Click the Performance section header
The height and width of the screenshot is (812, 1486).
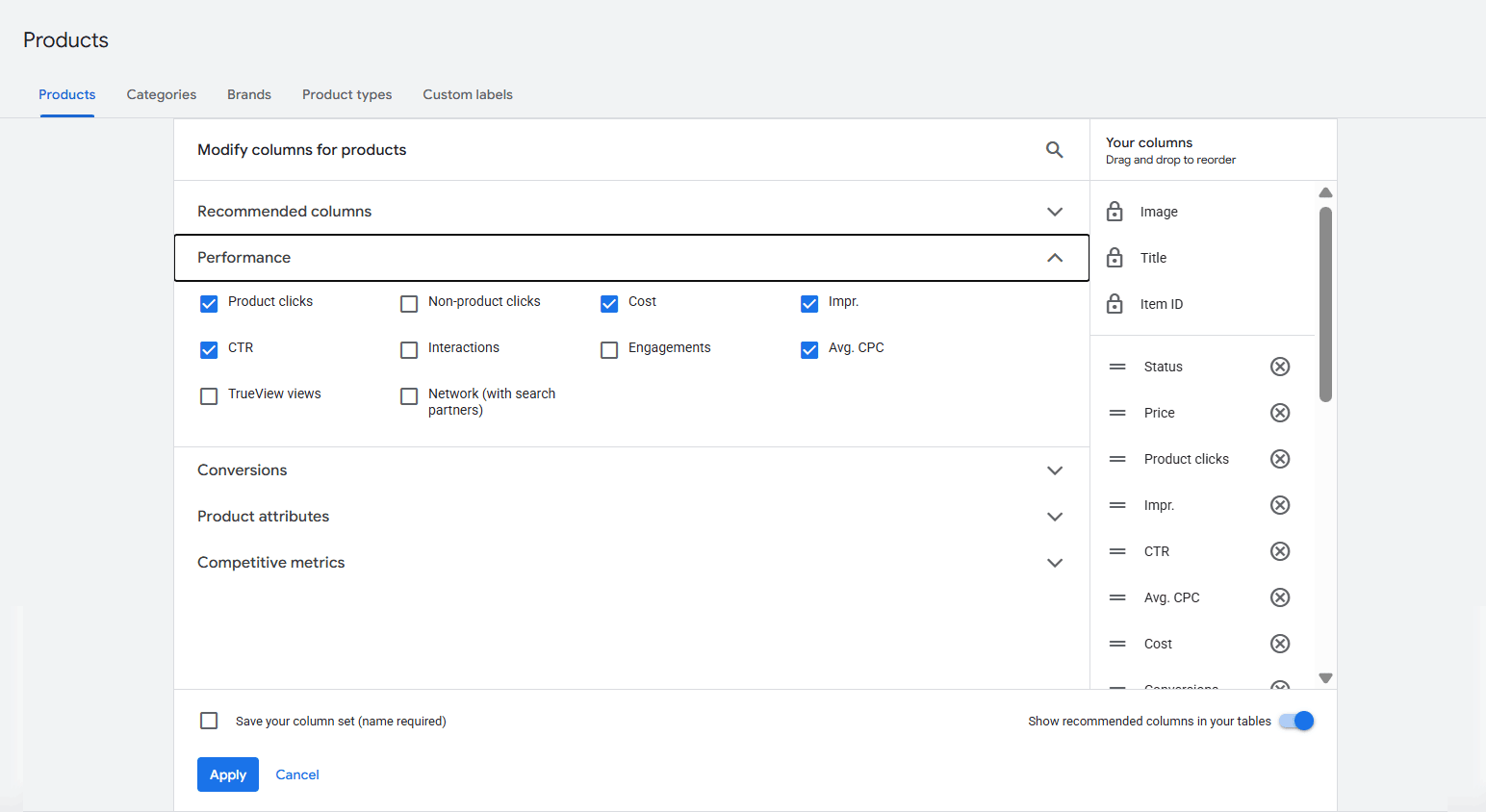tap(631, 258)
